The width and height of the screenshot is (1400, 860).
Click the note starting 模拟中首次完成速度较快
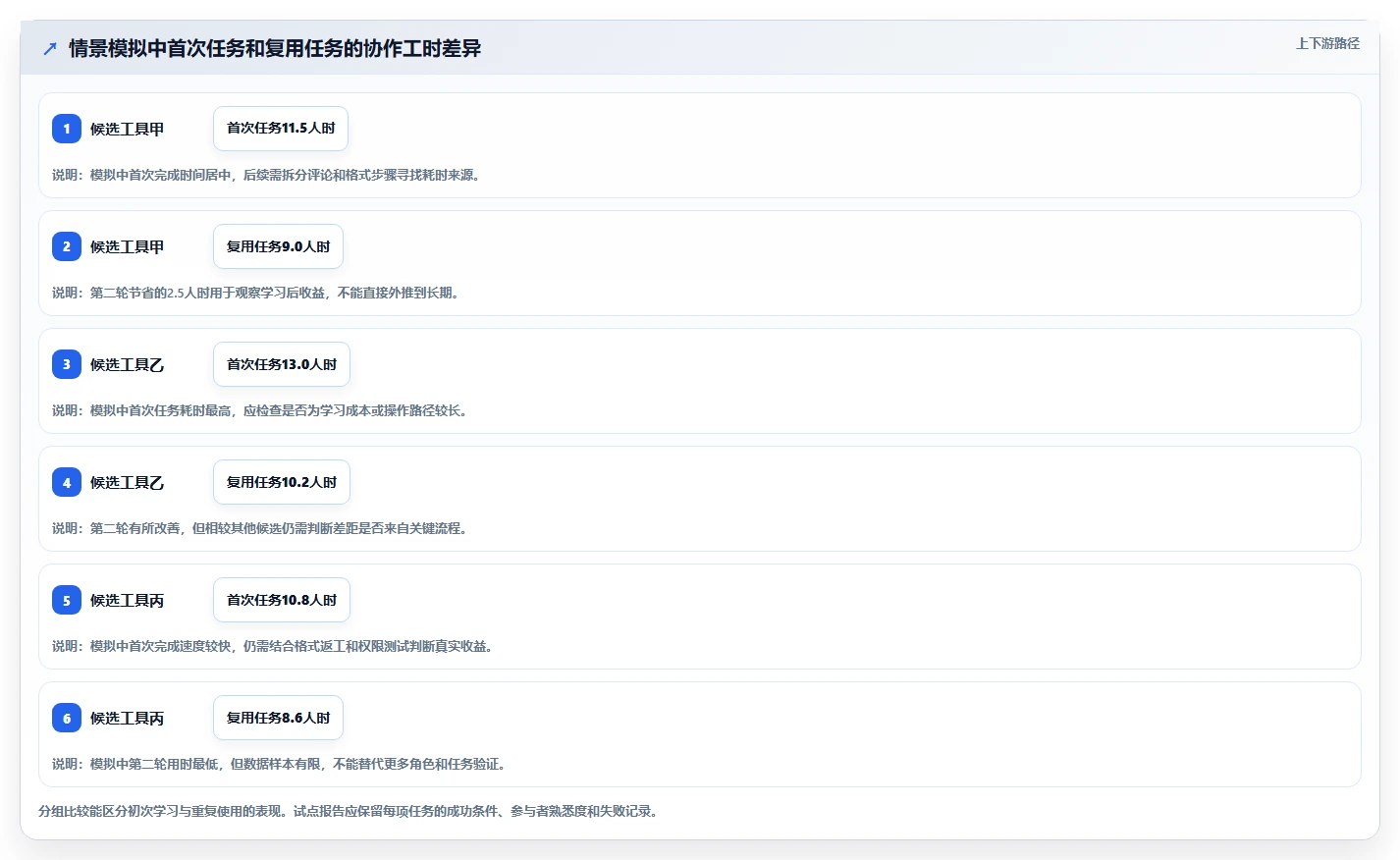pyautogui.click(x=274, y=646)
